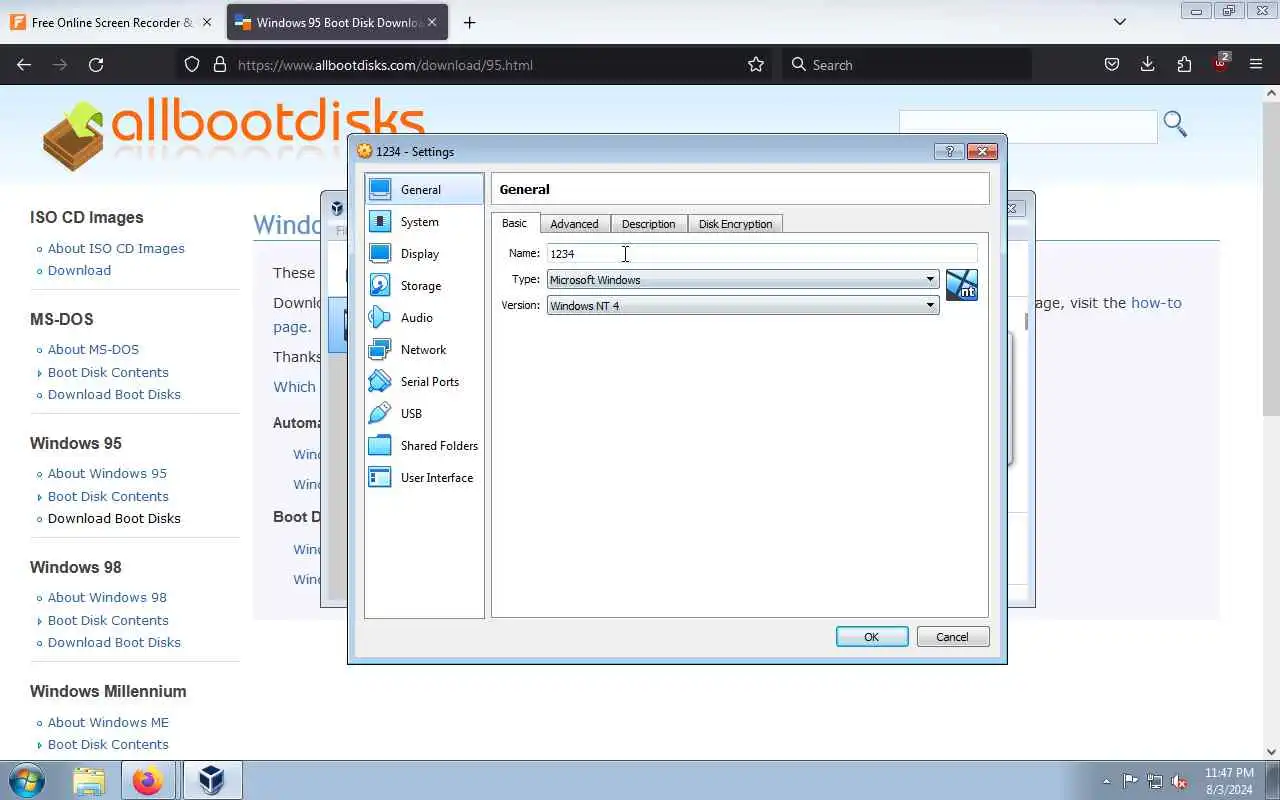Viewport: 1280px width, 800px height.
Task: Switch to the Basic tab
Action: (x=514, y=223)
